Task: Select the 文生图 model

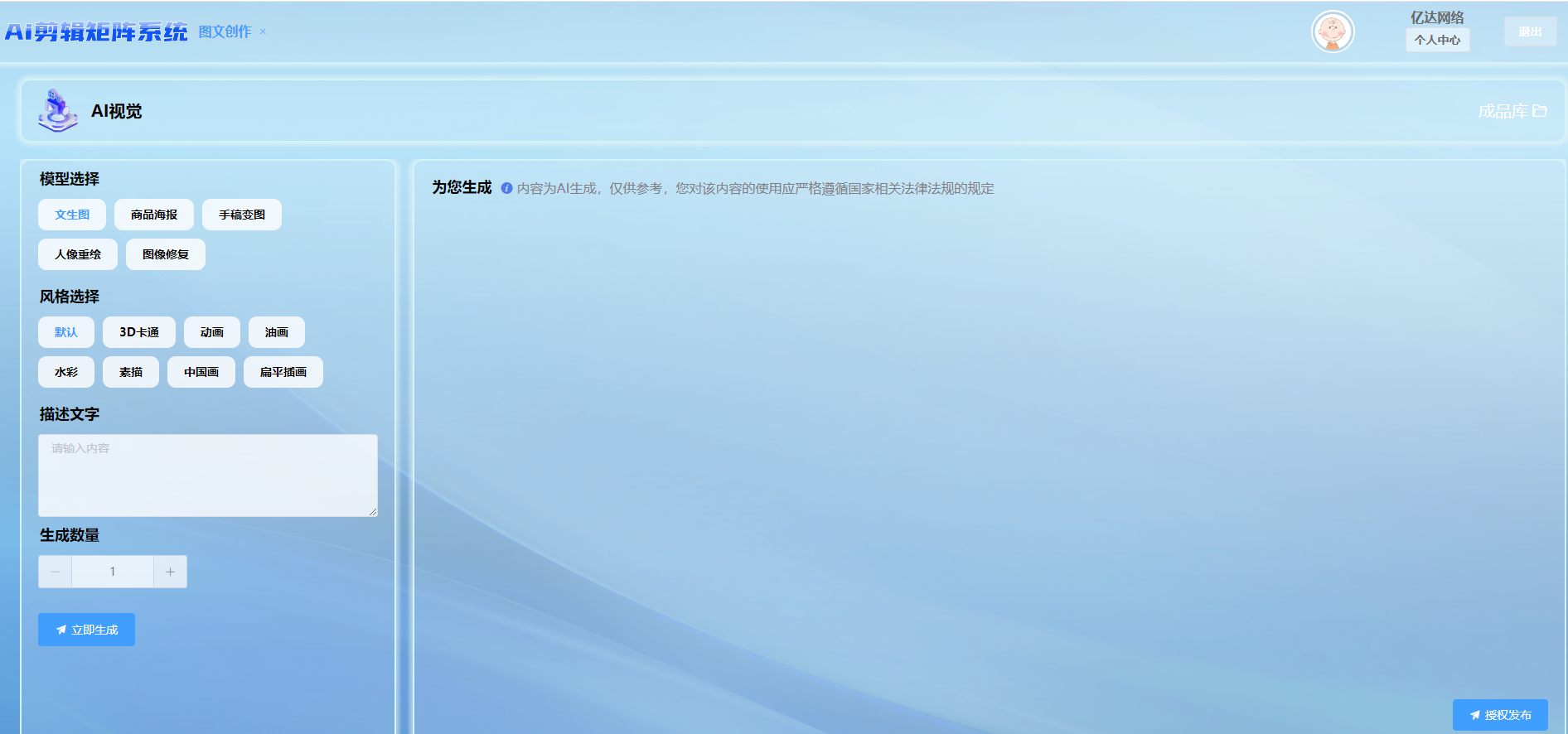Action: pos(72,215)
